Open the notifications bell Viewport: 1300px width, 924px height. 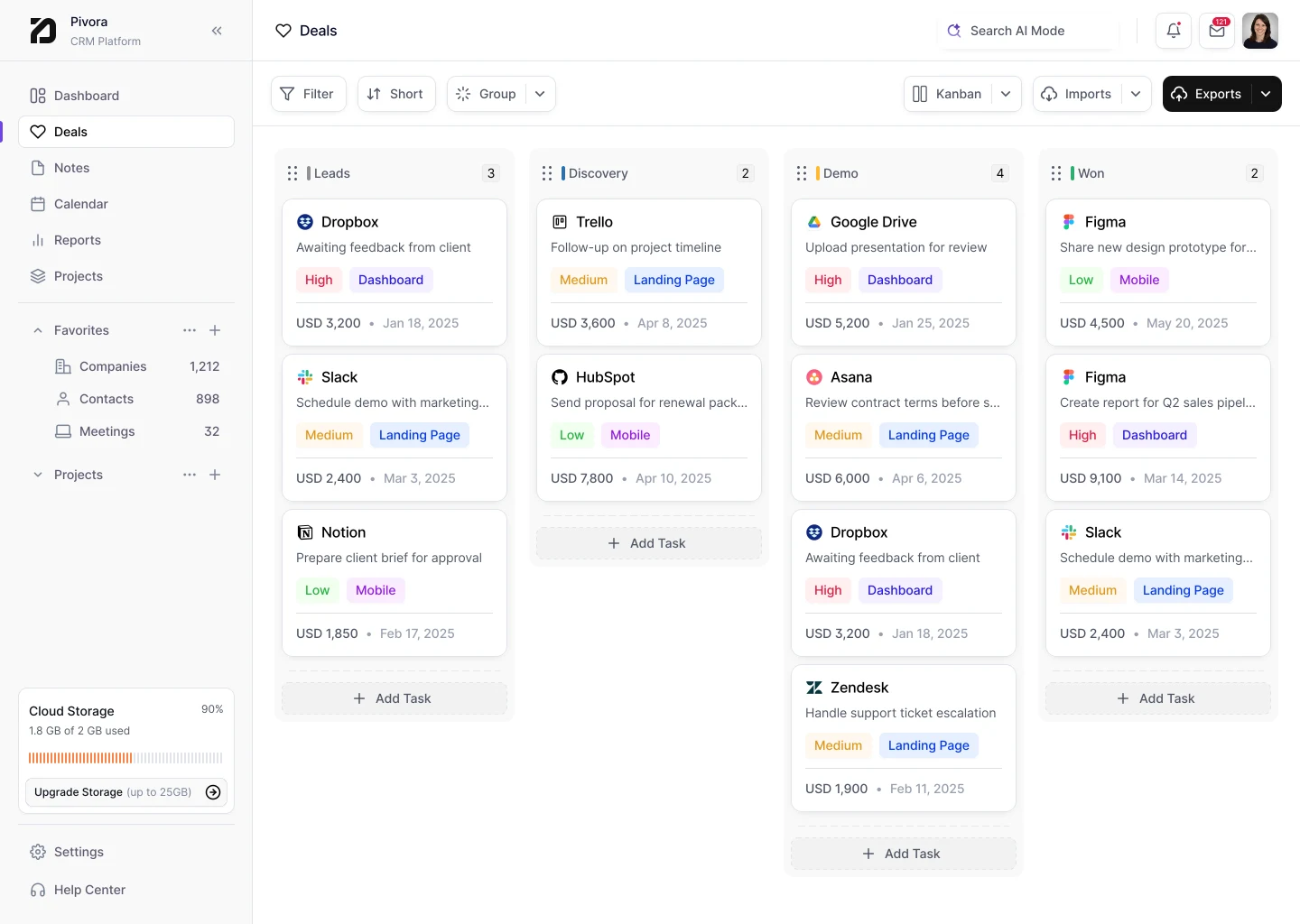[x=1174, y=31]
